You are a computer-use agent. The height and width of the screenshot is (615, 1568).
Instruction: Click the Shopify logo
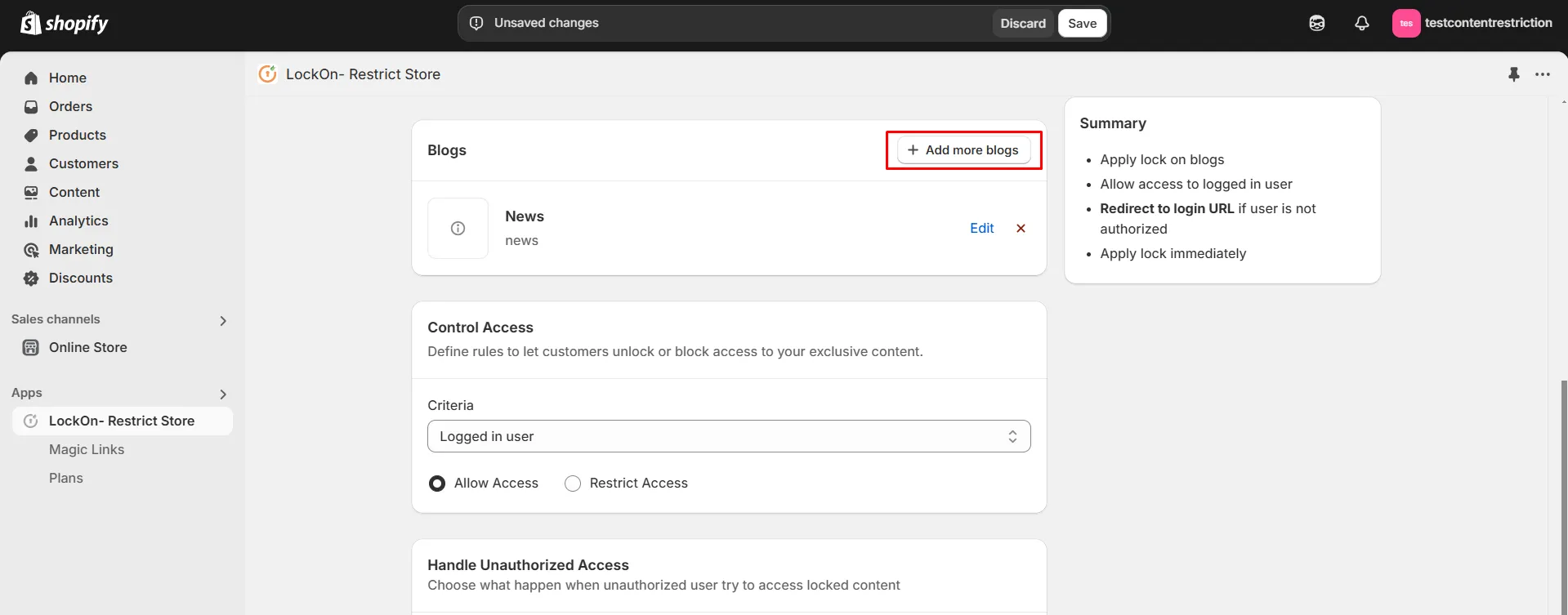(65, 23)
